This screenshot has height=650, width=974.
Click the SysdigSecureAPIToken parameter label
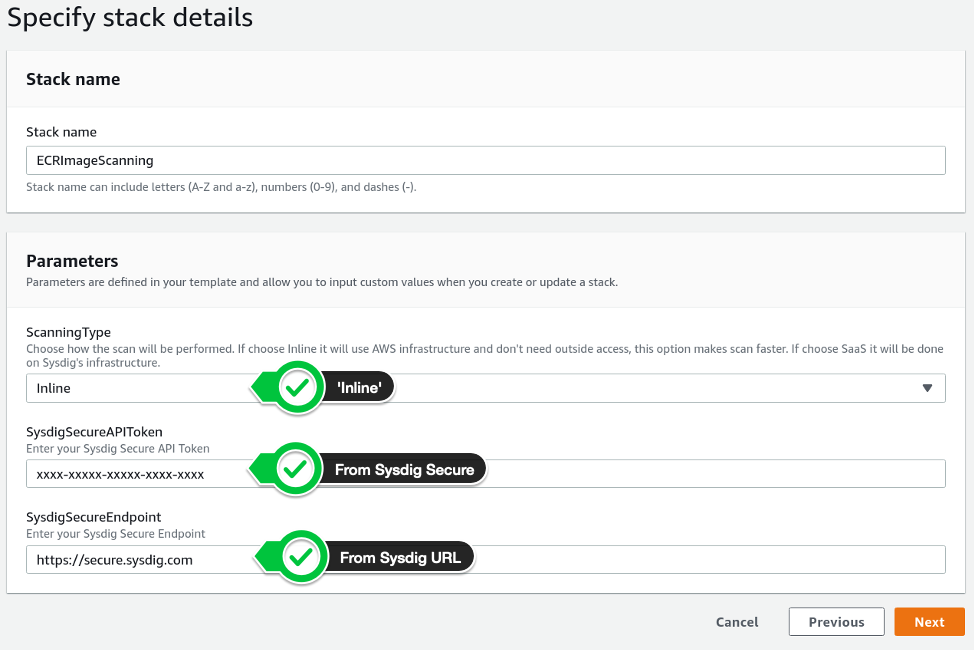click(94, 432)
